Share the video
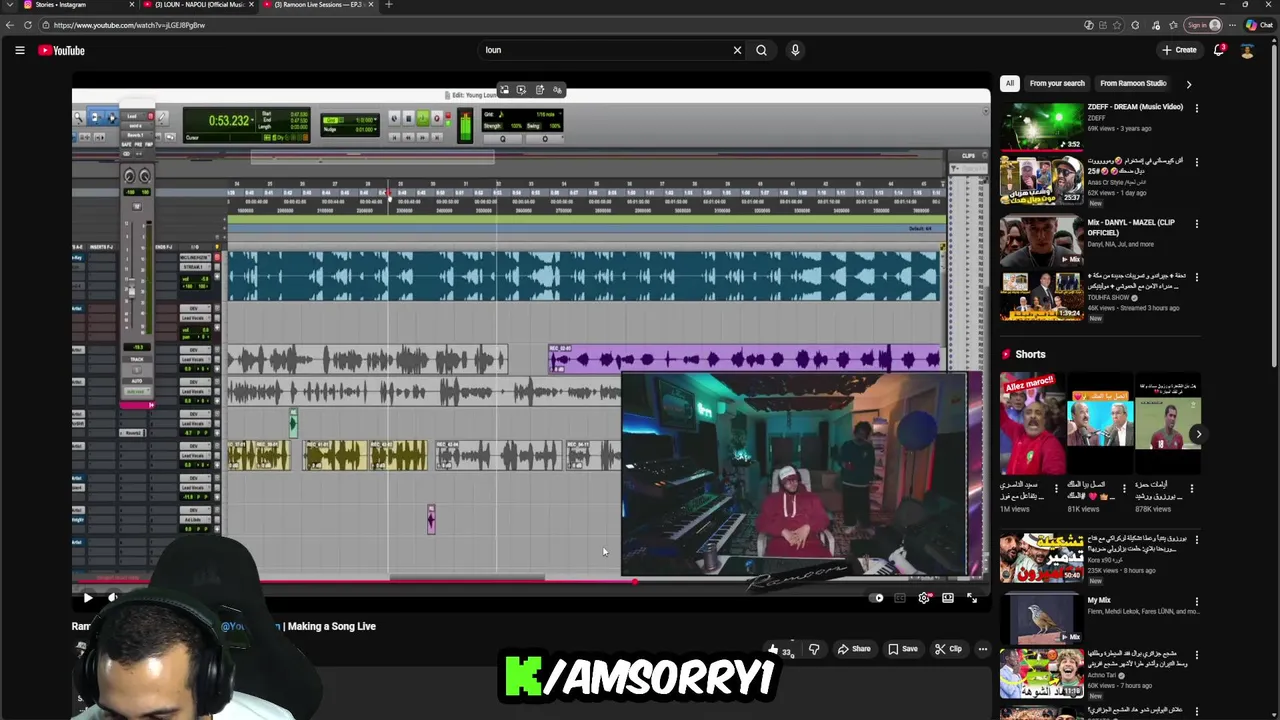This screenshot has height=720, width=1280. click(x=854, y=649)
